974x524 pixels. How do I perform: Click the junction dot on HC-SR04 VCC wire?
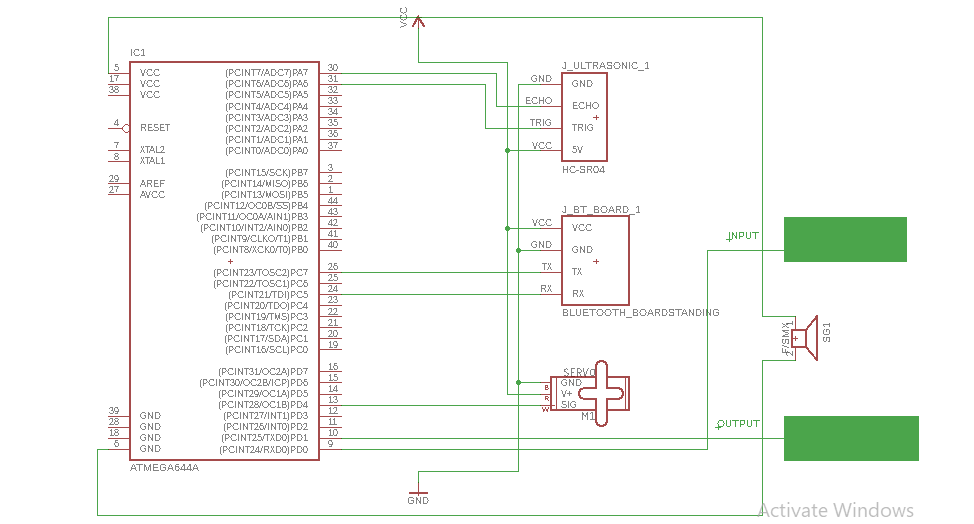[x=507, y=150]
